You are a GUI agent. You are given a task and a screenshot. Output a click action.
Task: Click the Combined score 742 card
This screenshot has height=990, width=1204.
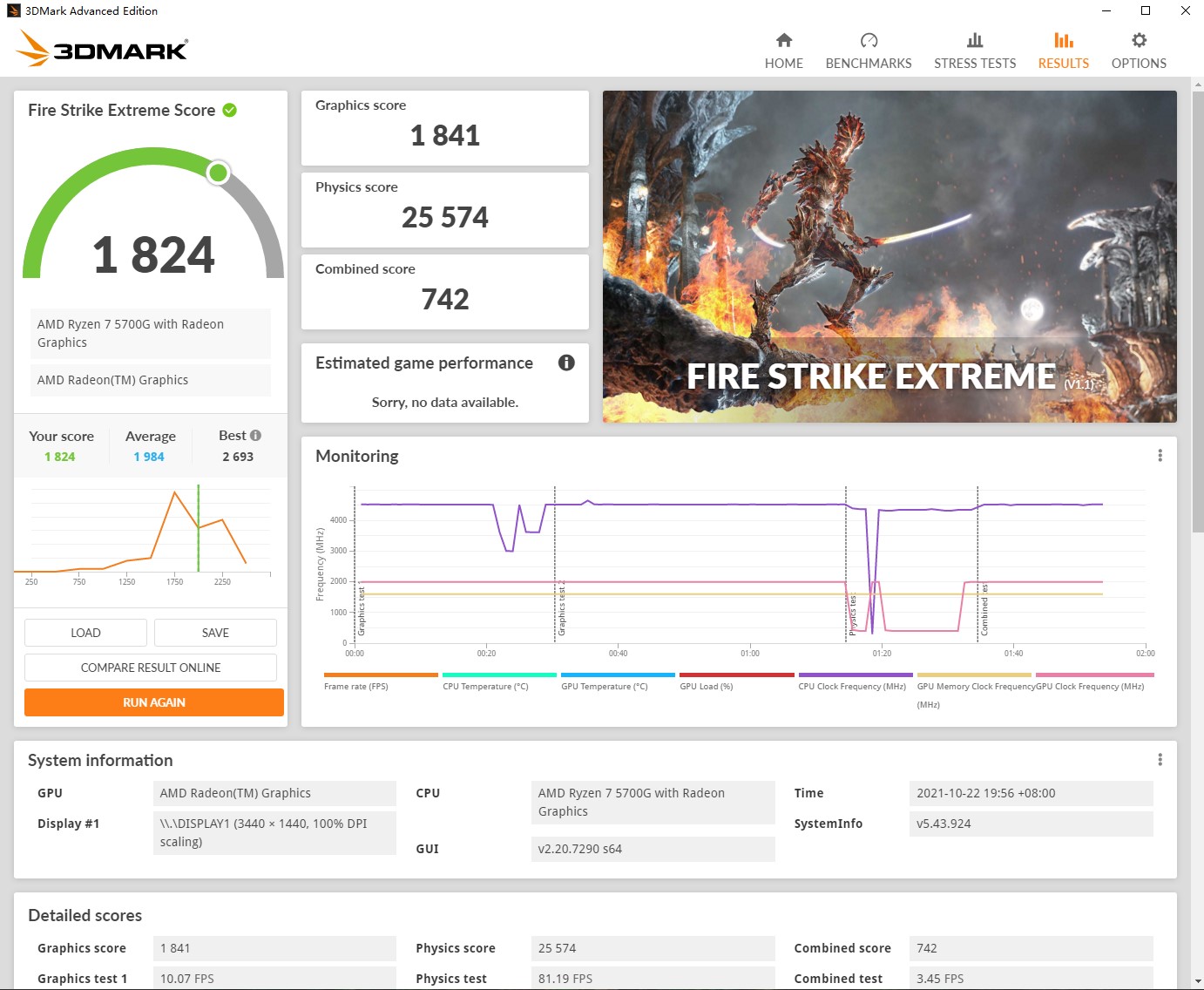(x=445, y=292)
